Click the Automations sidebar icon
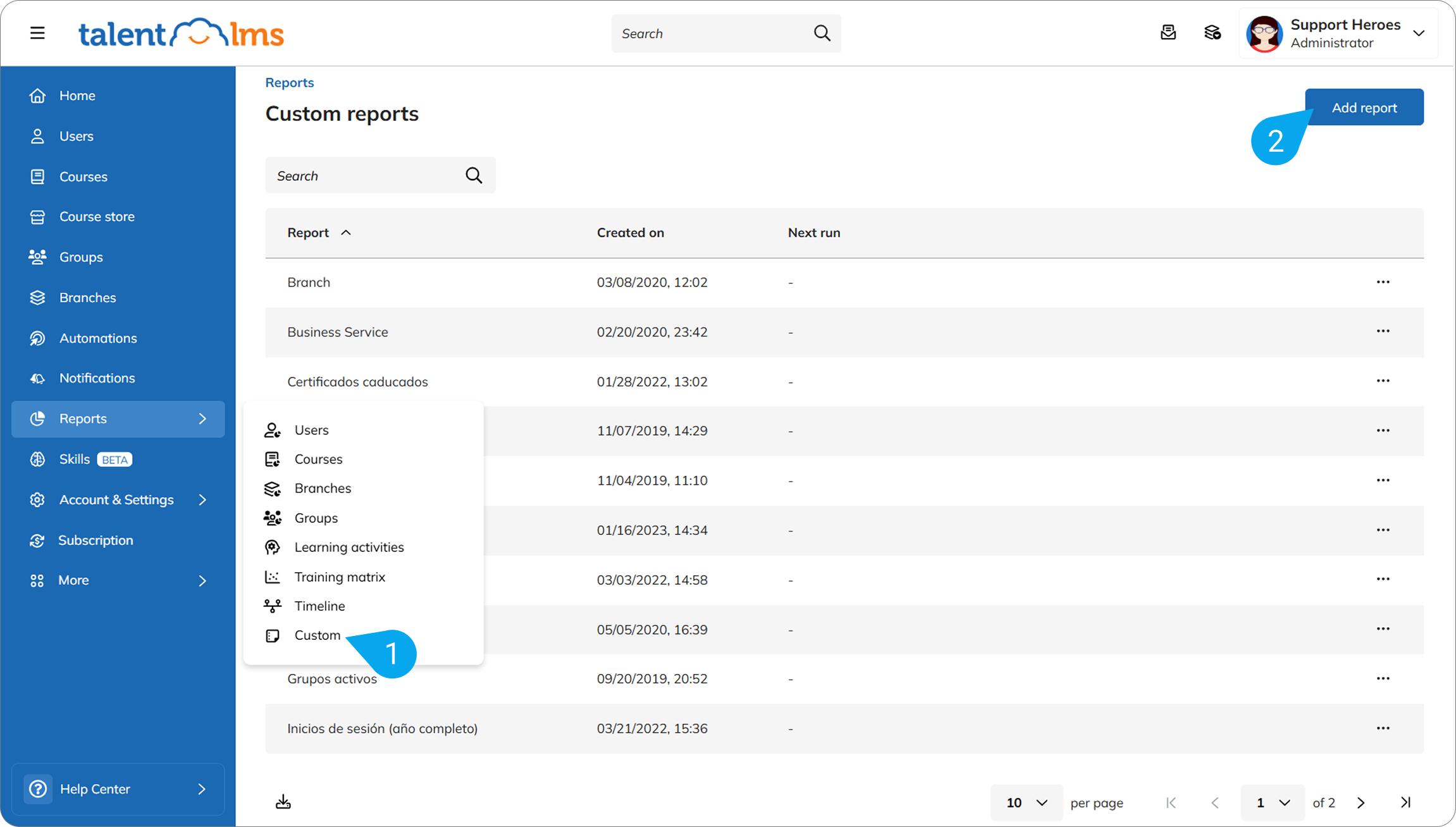Screen dimensions: 1456x827 click(37, 338)
